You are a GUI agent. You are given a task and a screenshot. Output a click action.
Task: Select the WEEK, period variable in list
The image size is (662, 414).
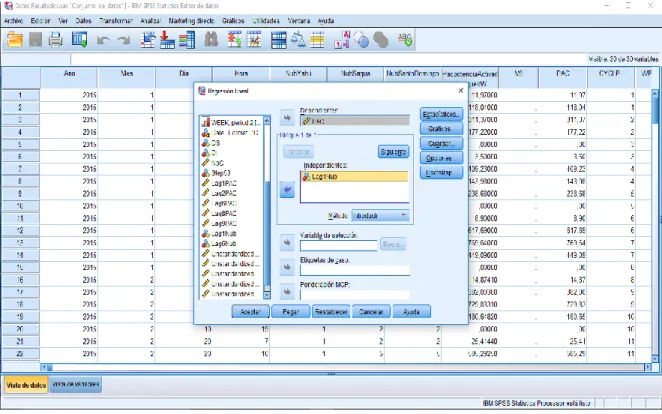(x=231, y=123)
